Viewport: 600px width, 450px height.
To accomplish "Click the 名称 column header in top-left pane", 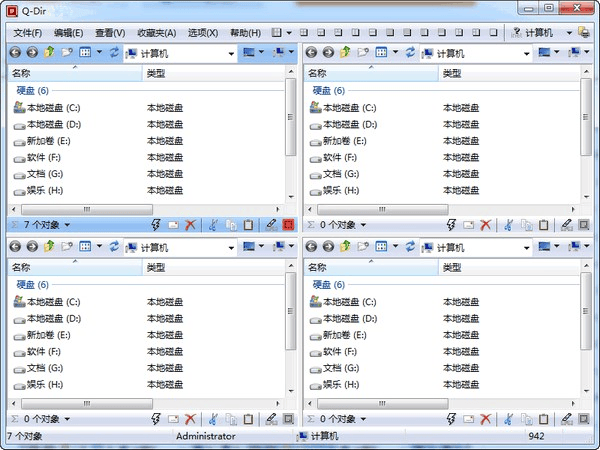I will (22, 73).
